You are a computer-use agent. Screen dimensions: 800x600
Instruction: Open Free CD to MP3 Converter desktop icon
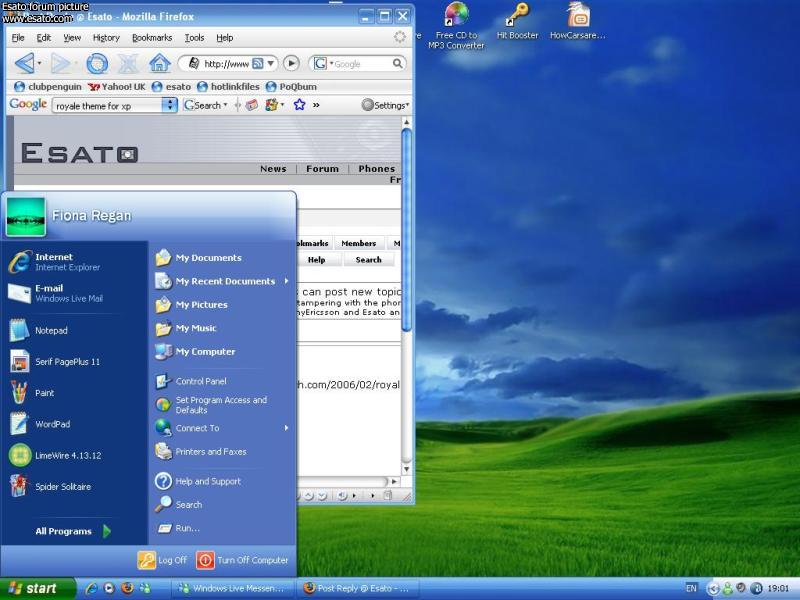click(x=456, y=26)
